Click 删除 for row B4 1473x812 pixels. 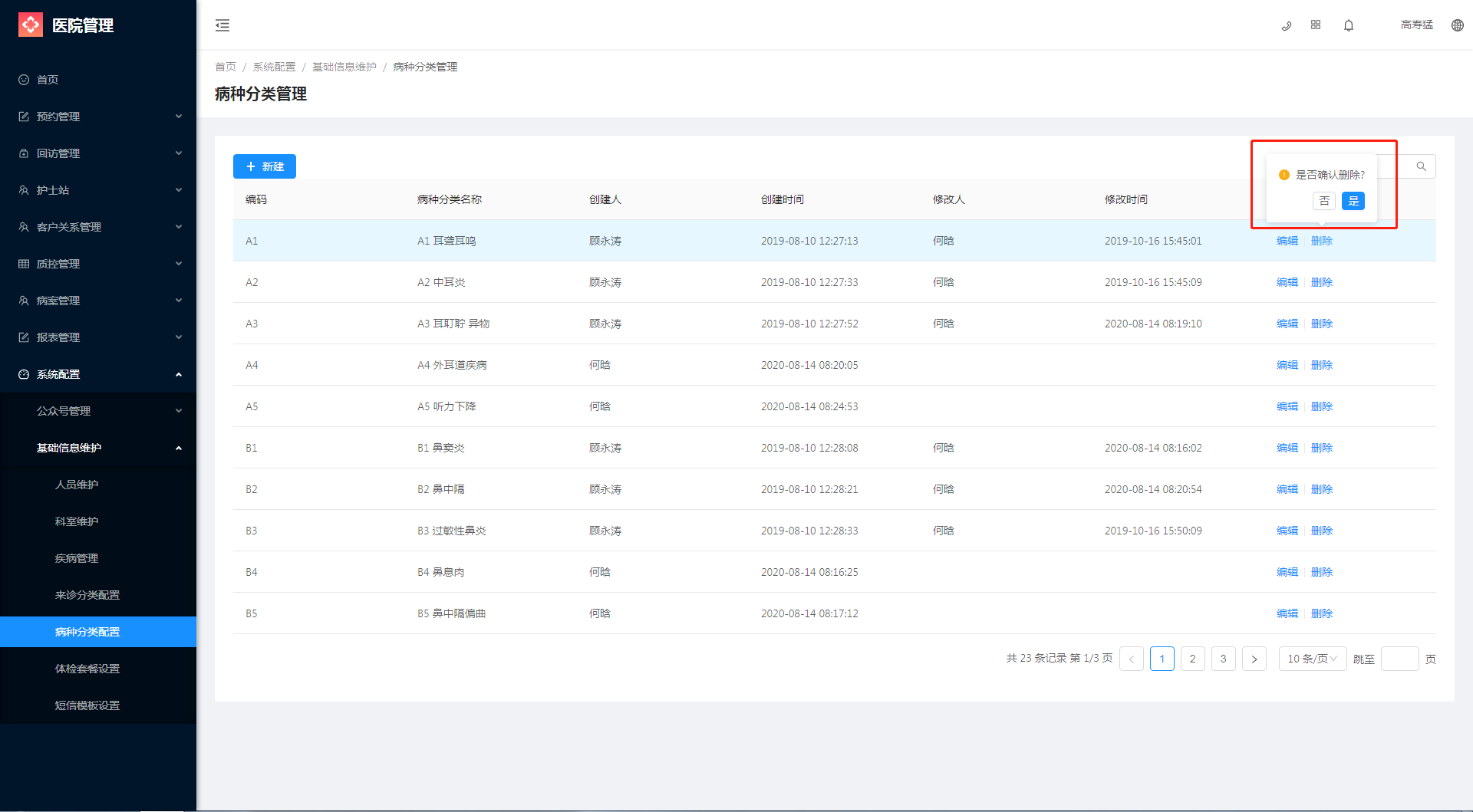[x=1322, y=572]
